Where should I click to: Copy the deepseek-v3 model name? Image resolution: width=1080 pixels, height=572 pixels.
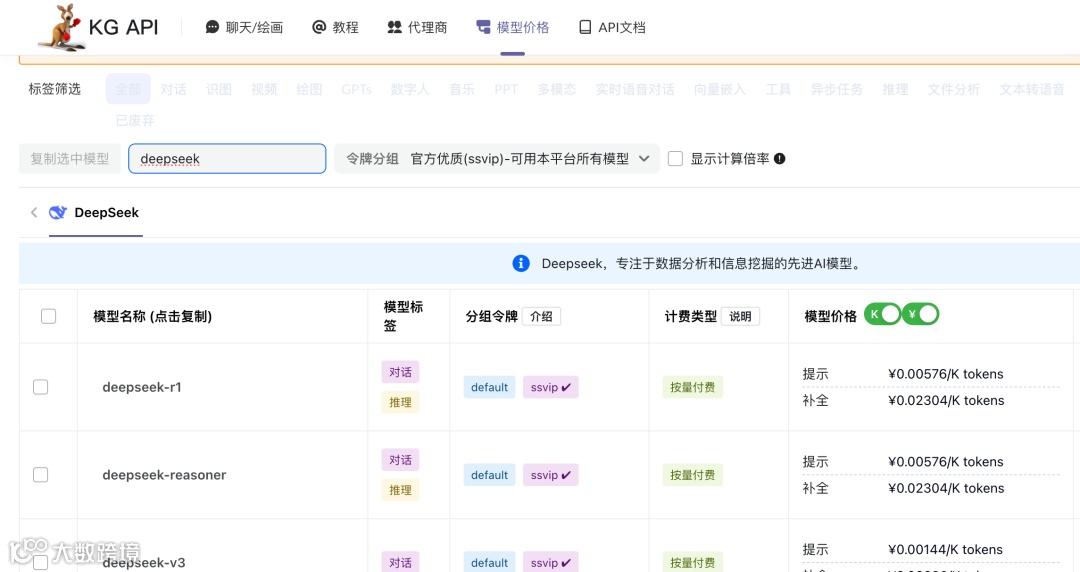click(144, 562)
